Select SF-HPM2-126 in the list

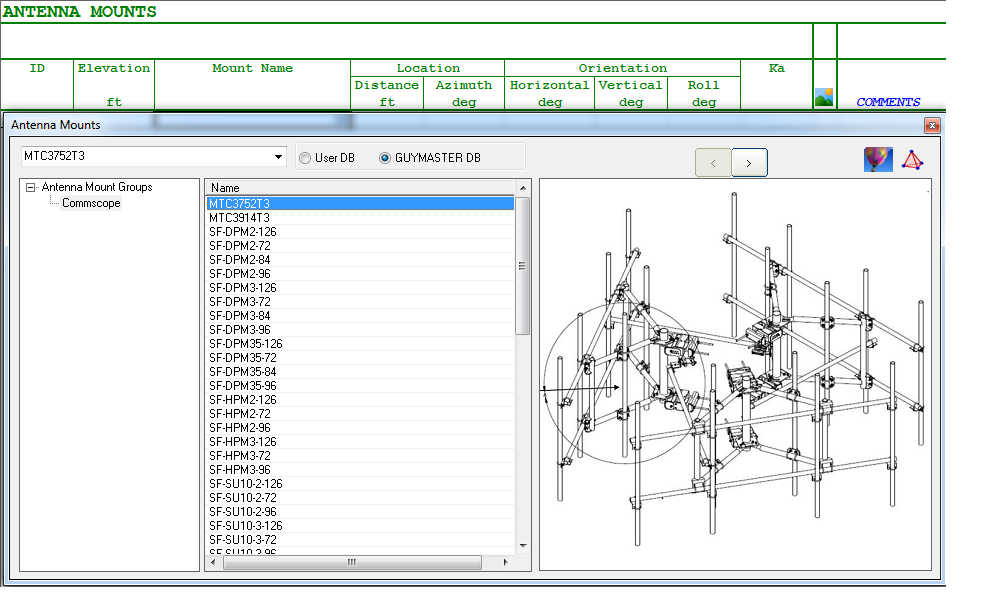pos(360,400)
